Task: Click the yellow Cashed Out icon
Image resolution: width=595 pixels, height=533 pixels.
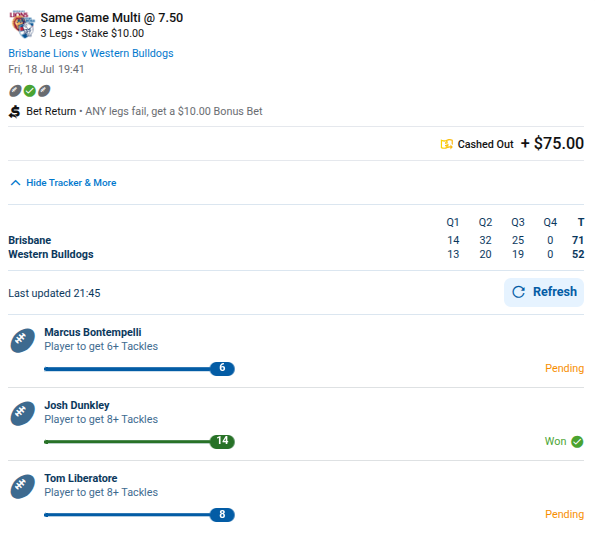Action: coord(447,144)
